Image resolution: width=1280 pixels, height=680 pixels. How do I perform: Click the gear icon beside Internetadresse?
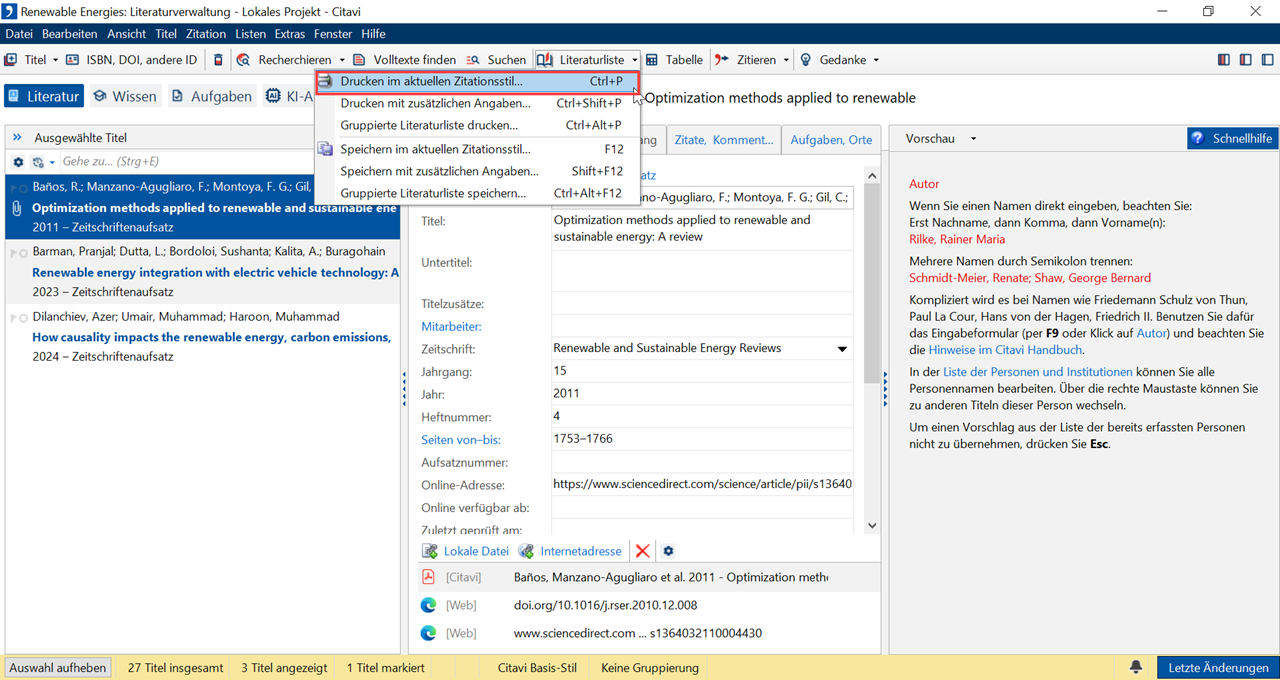(668, 551)
